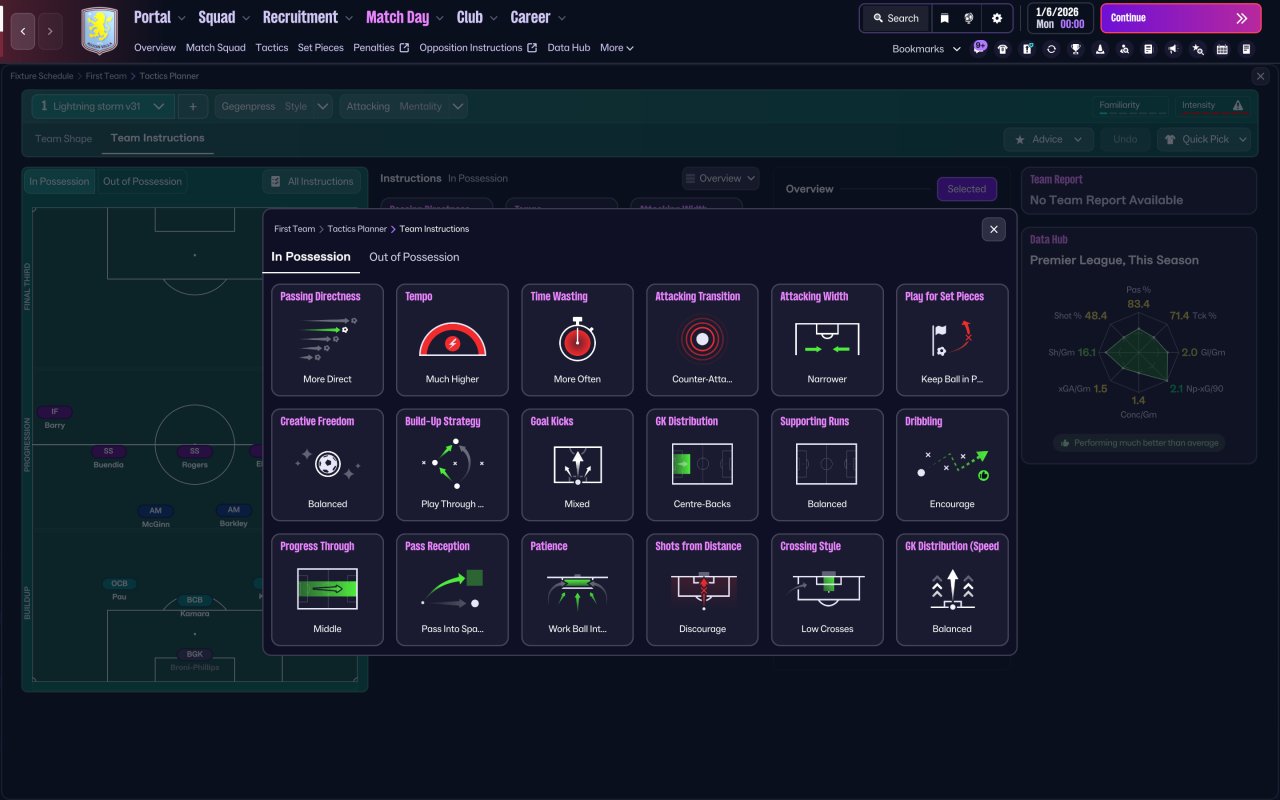Toggle the Selected filter in Overview
Screen dimensions: 1280x800
click(967, 189)
